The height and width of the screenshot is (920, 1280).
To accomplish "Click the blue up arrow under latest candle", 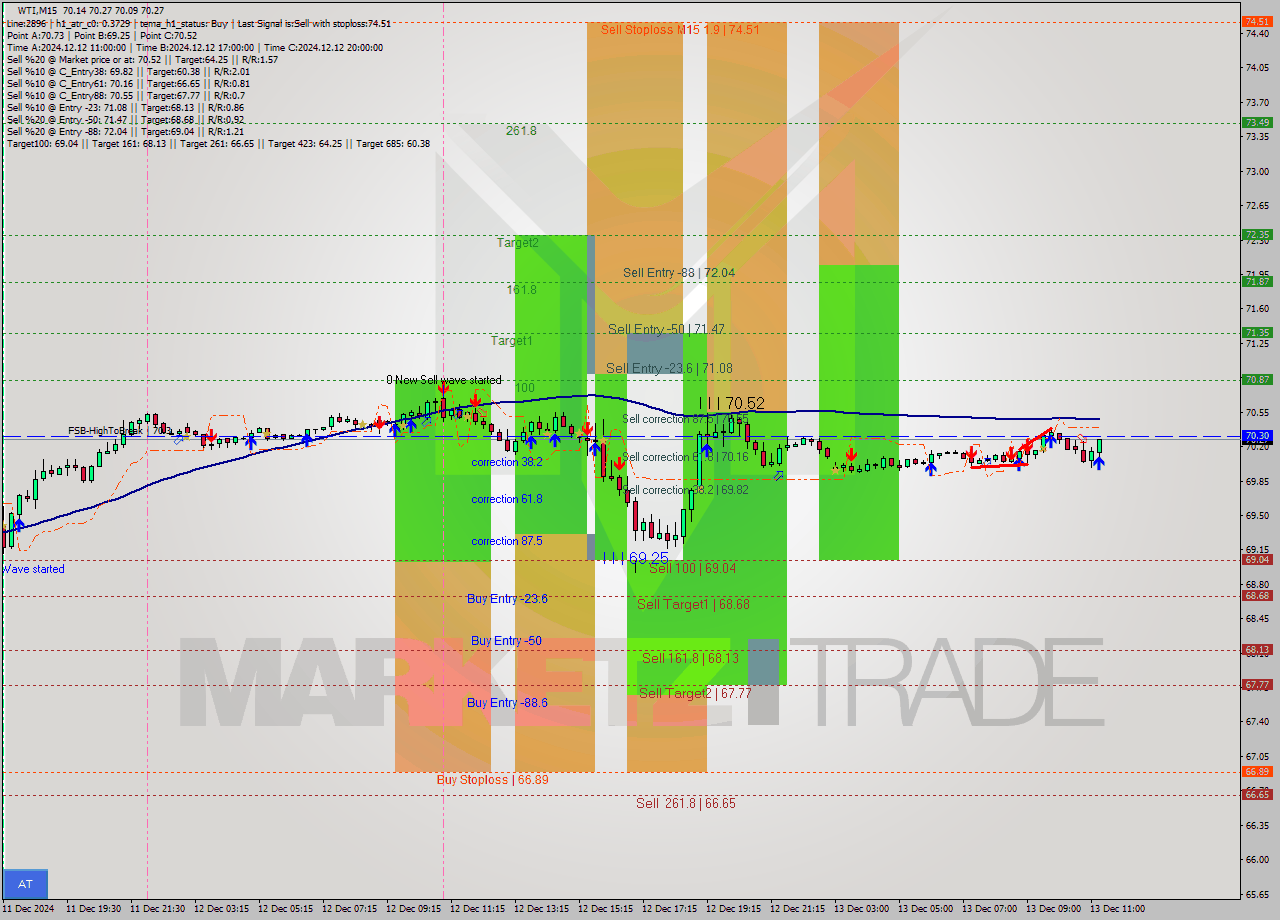I will click(1098, 463).
